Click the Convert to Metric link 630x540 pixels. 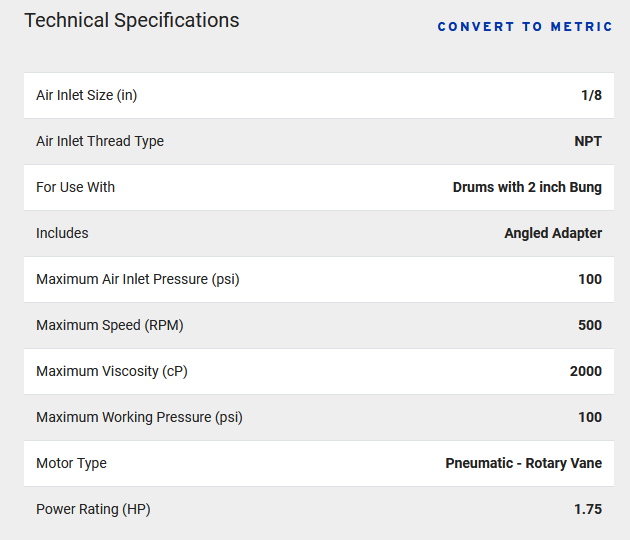525,27
